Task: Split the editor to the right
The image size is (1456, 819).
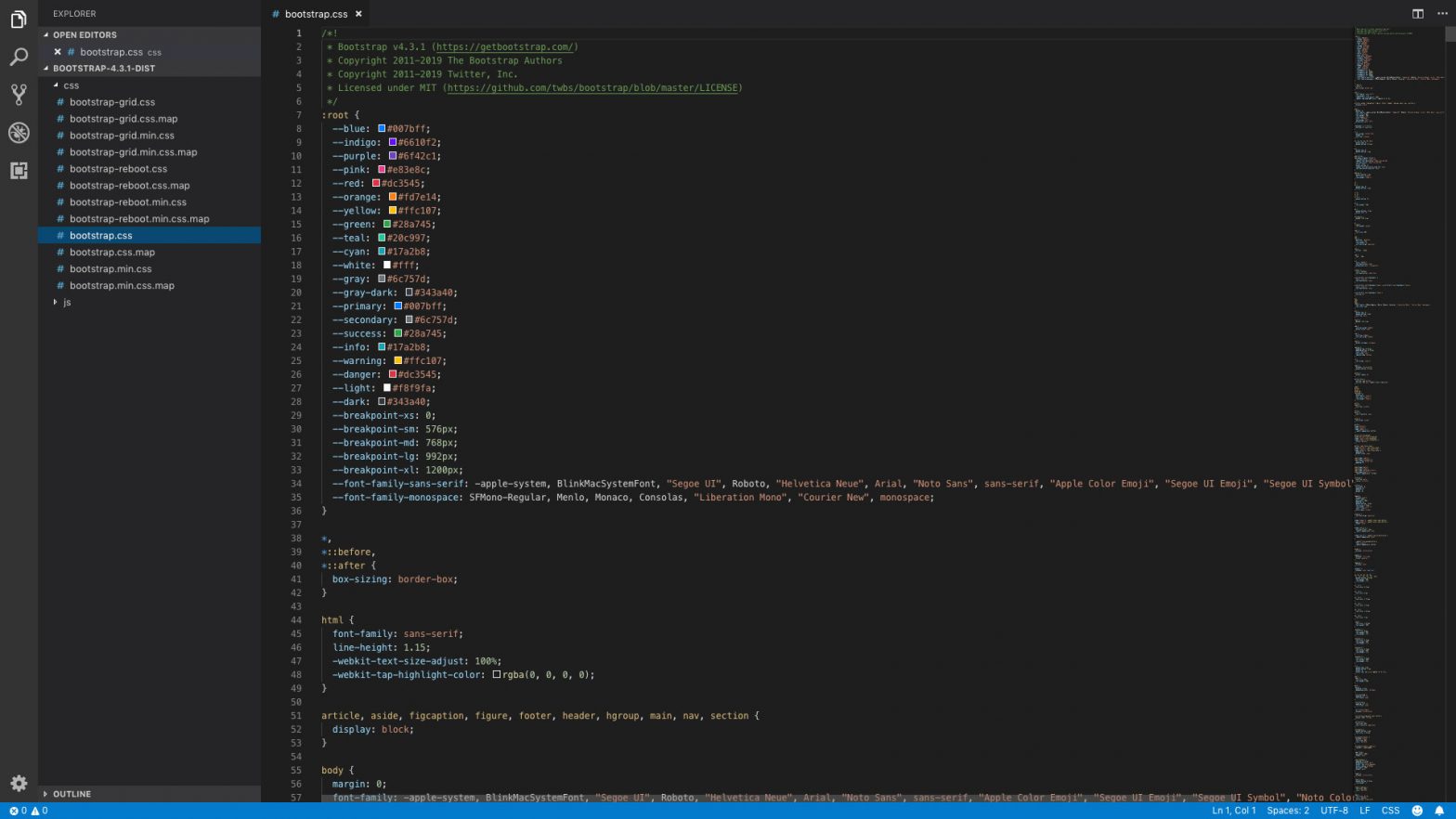Action: [x=1418, y=14]
